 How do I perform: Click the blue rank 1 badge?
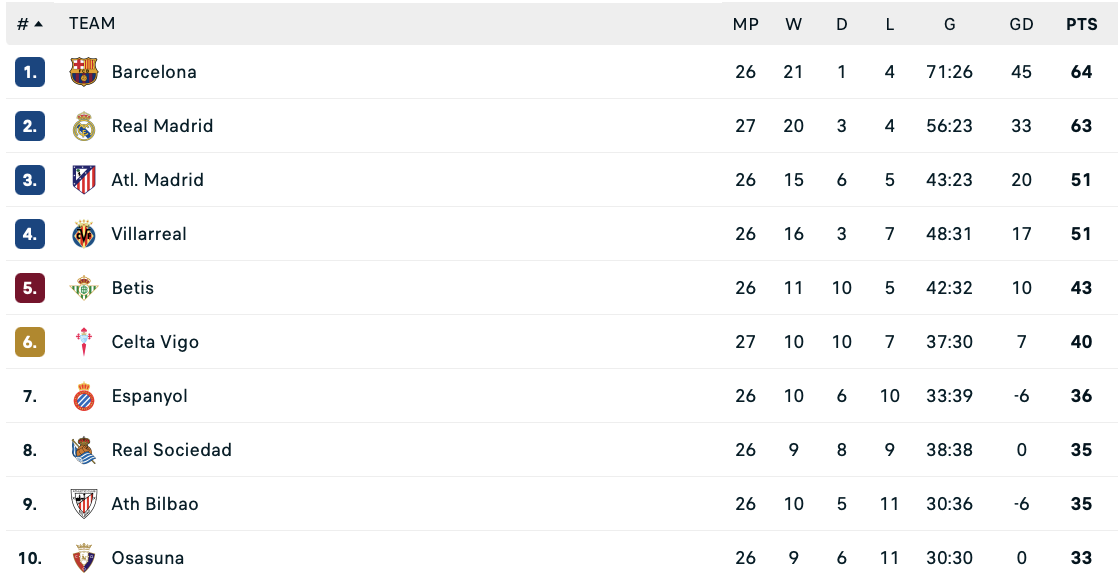30,72
